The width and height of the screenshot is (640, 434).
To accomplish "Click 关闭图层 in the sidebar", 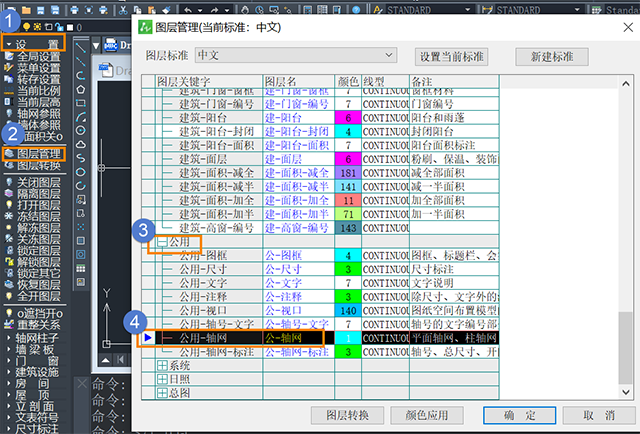I will click(33, 183).
